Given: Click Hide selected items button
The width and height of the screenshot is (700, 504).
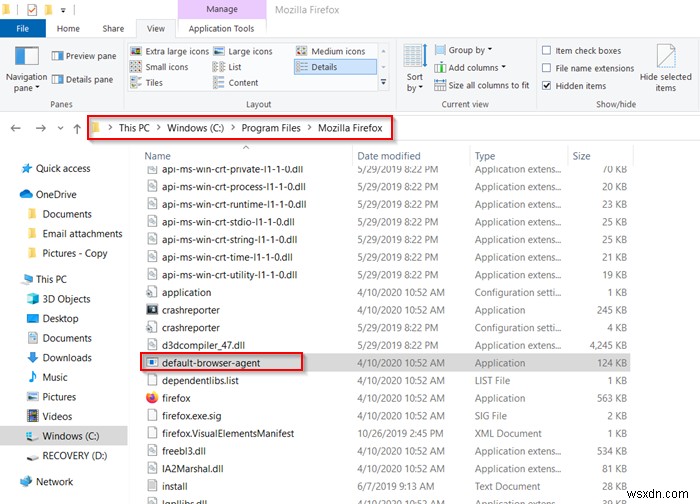Looking at the screenshot, I should click(x=666, y=69).
